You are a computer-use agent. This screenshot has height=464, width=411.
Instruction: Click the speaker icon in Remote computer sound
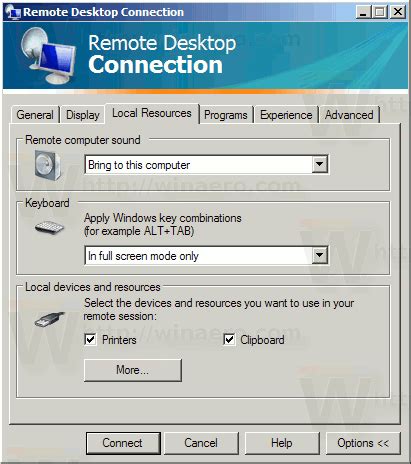[x=48, y=165]
